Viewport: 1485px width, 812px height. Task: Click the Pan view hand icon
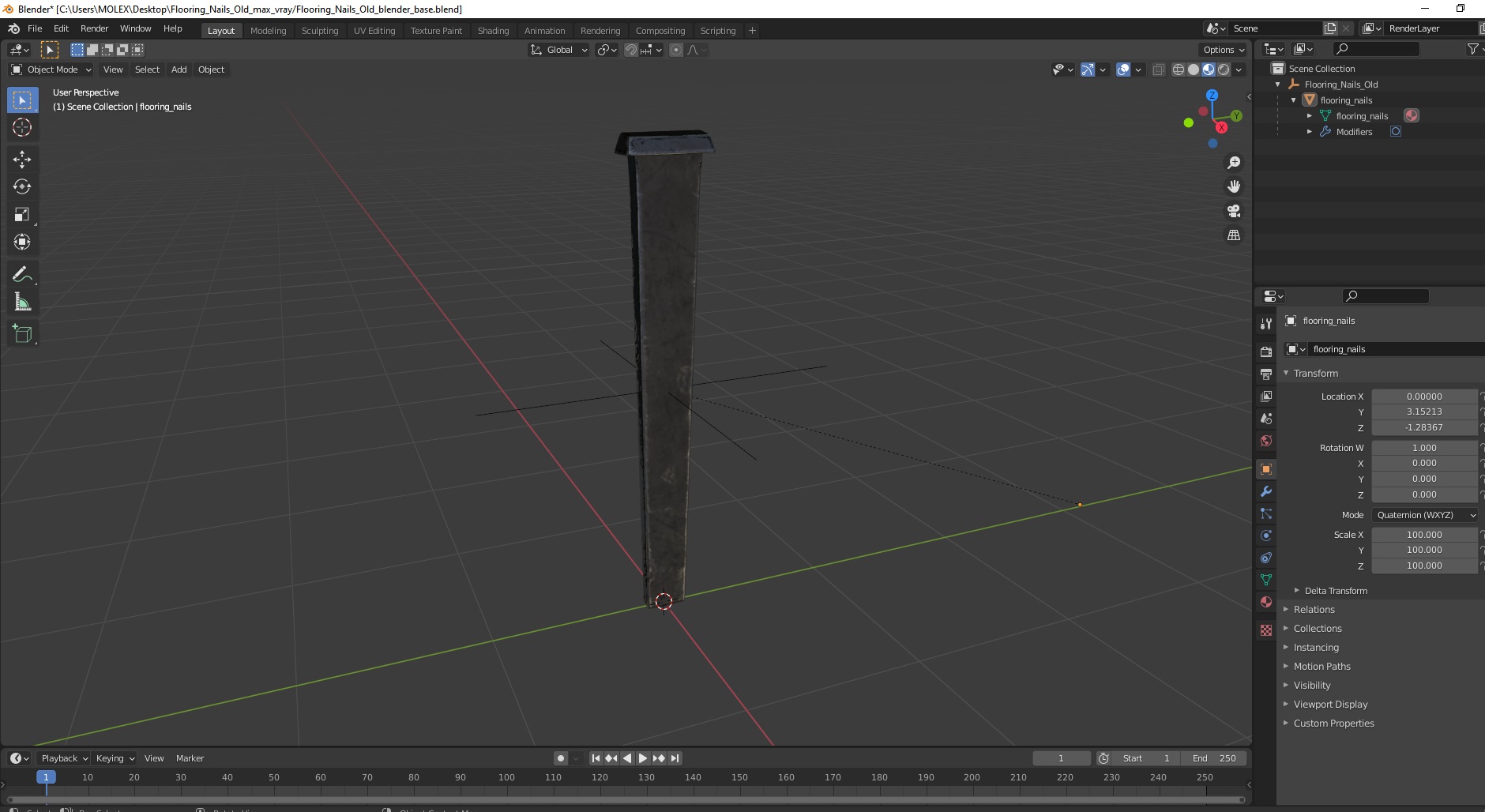click(1233, 186)
